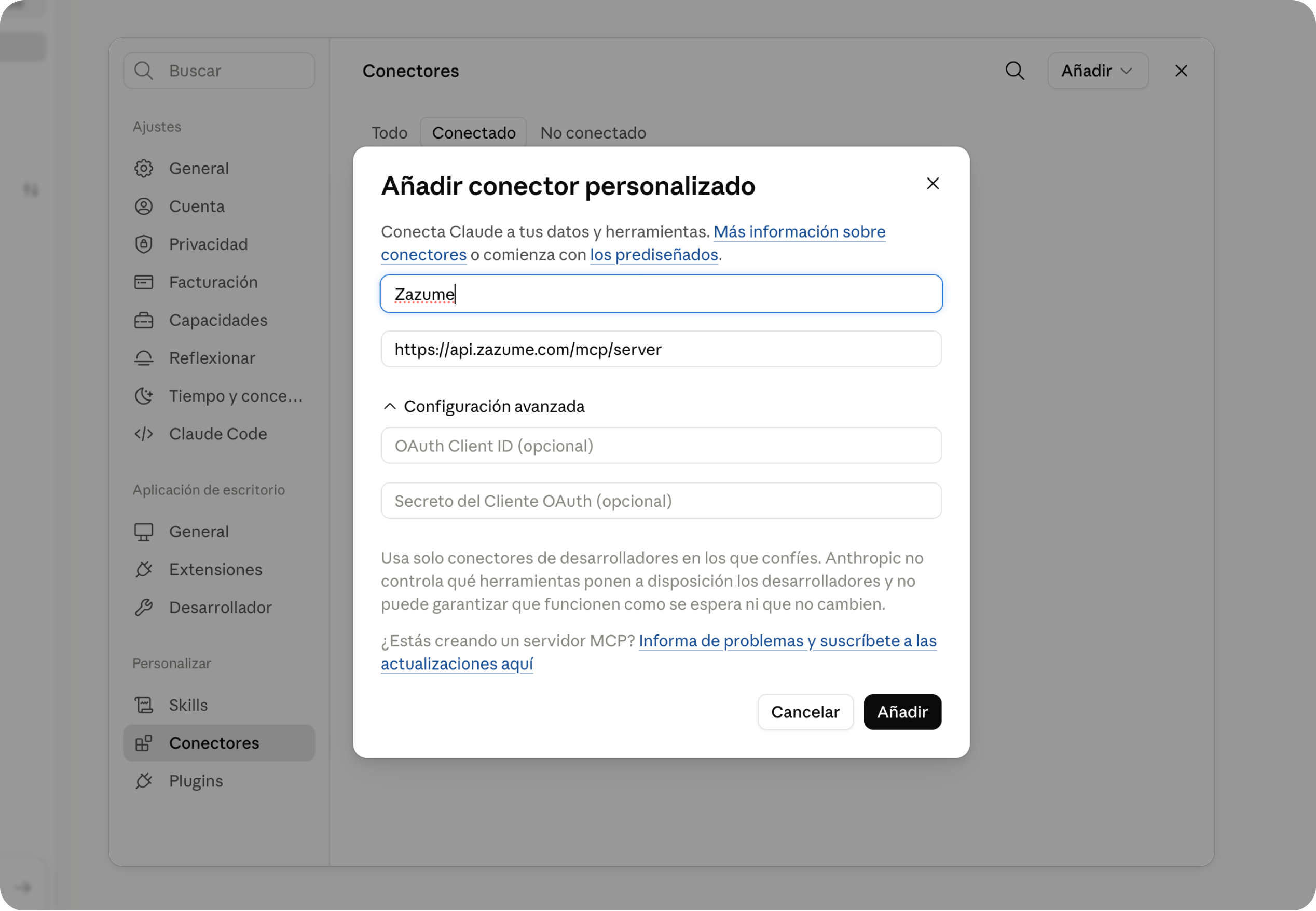Viewport: 1316px width, 911px height.
Task: Open the Añadir dropdown in header
Action: [x=1098, y=71]
